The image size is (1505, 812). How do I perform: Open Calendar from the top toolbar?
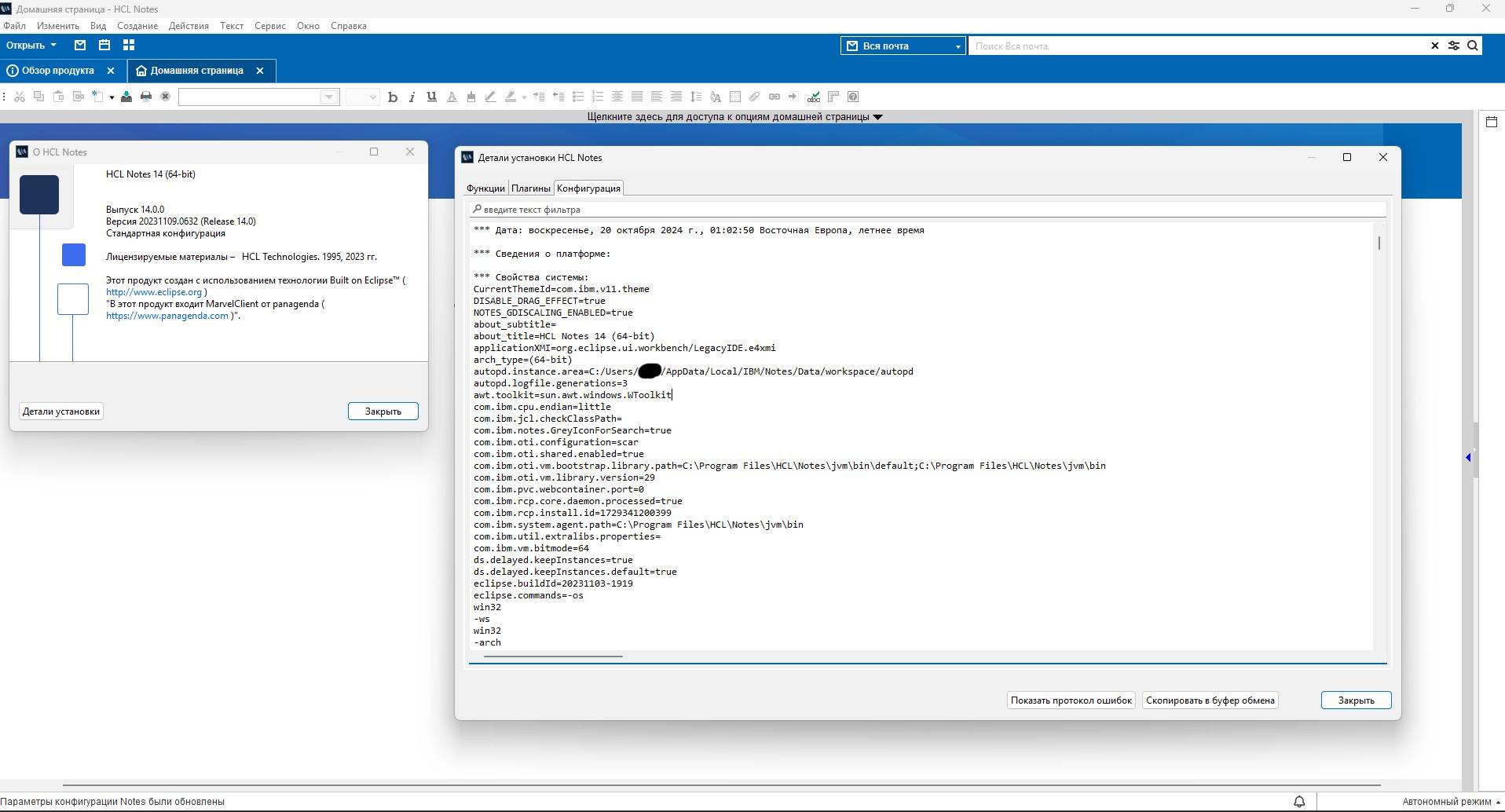[104, 46]
